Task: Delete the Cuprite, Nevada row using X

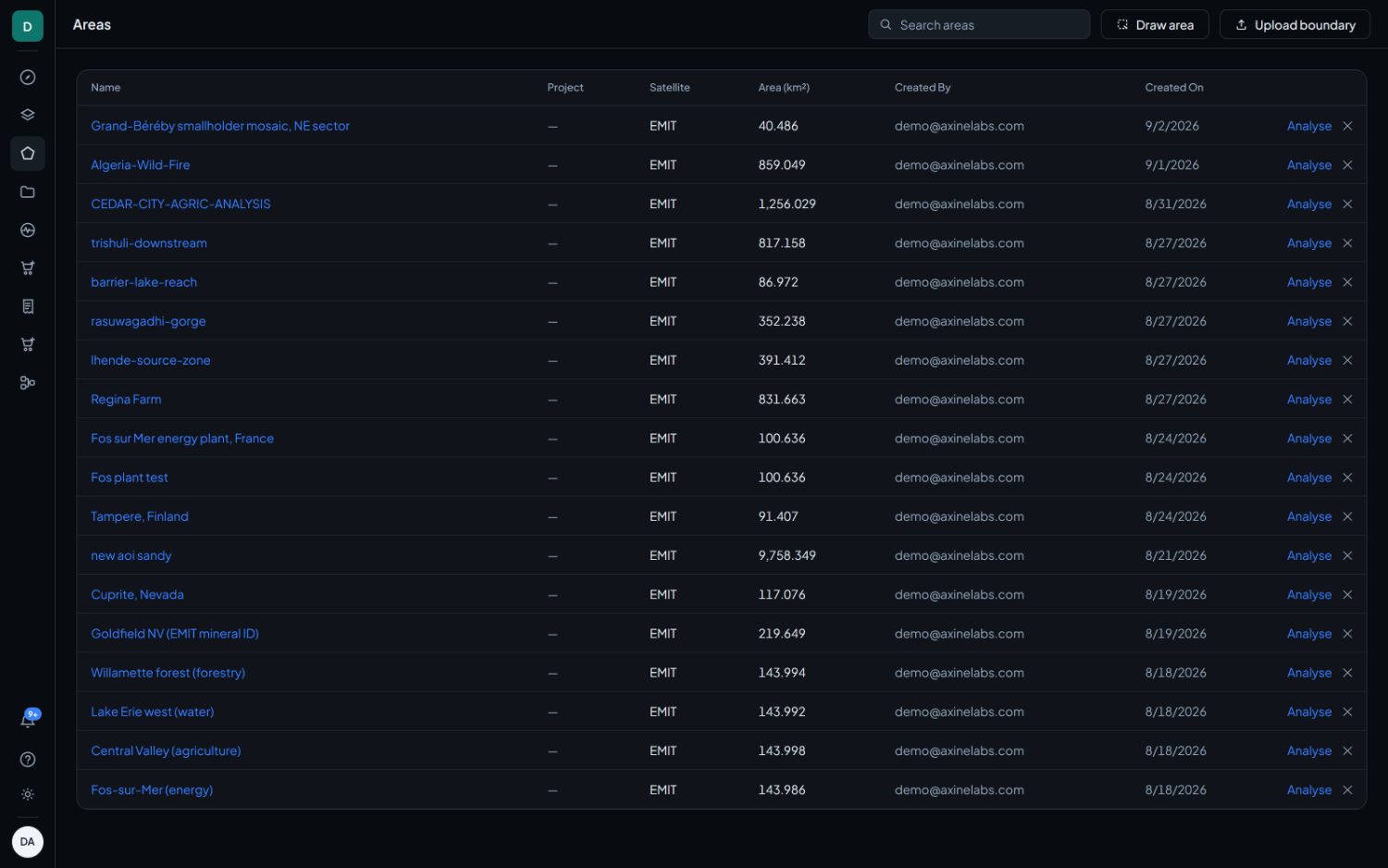Action: (1347, 594)
